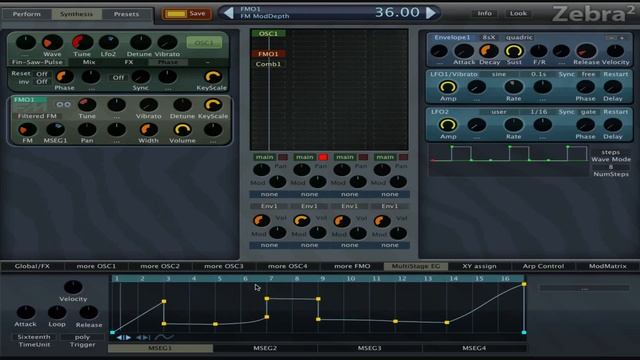The width and height of the screenshot is (640, 360).
Task: Click the LFO2 step waveform editor
Action: coord(508,160)
